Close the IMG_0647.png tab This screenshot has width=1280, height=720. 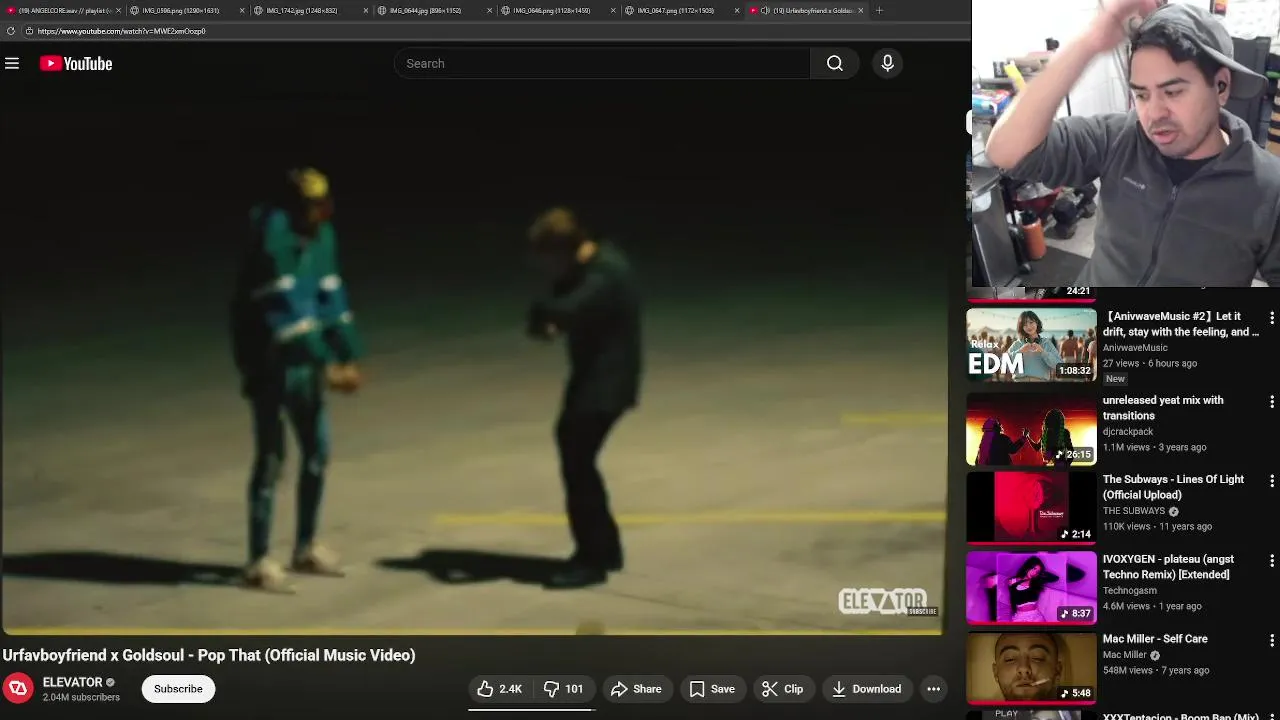click(x=738, y=10)
